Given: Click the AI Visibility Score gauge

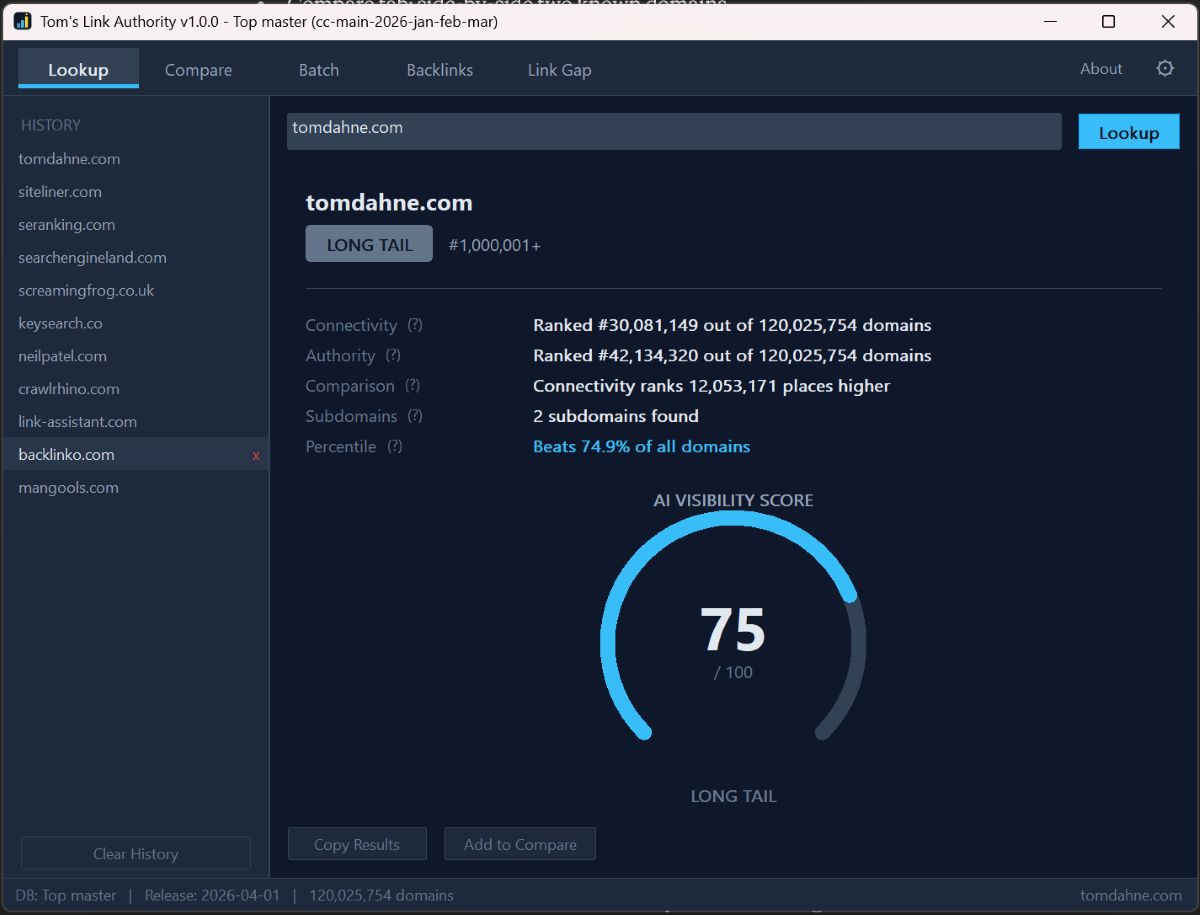Looking at the screenshot, I should click(x=733, y=630).
